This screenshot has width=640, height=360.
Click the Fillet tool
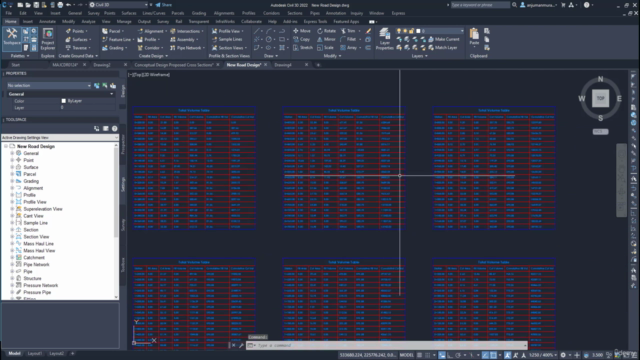click(348, 39)
